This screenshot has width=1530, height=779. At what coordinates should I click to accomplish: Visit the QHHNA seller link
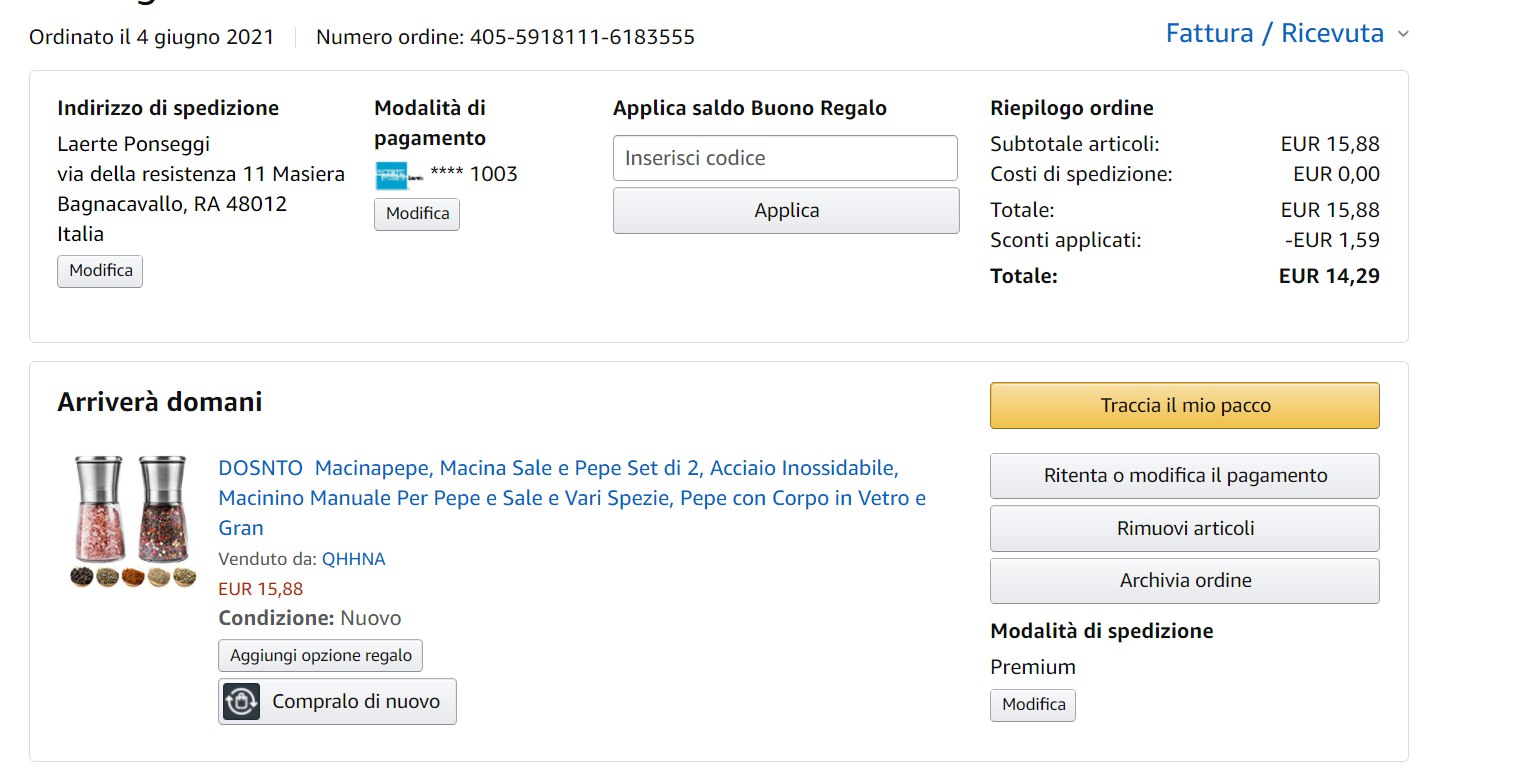353,559
